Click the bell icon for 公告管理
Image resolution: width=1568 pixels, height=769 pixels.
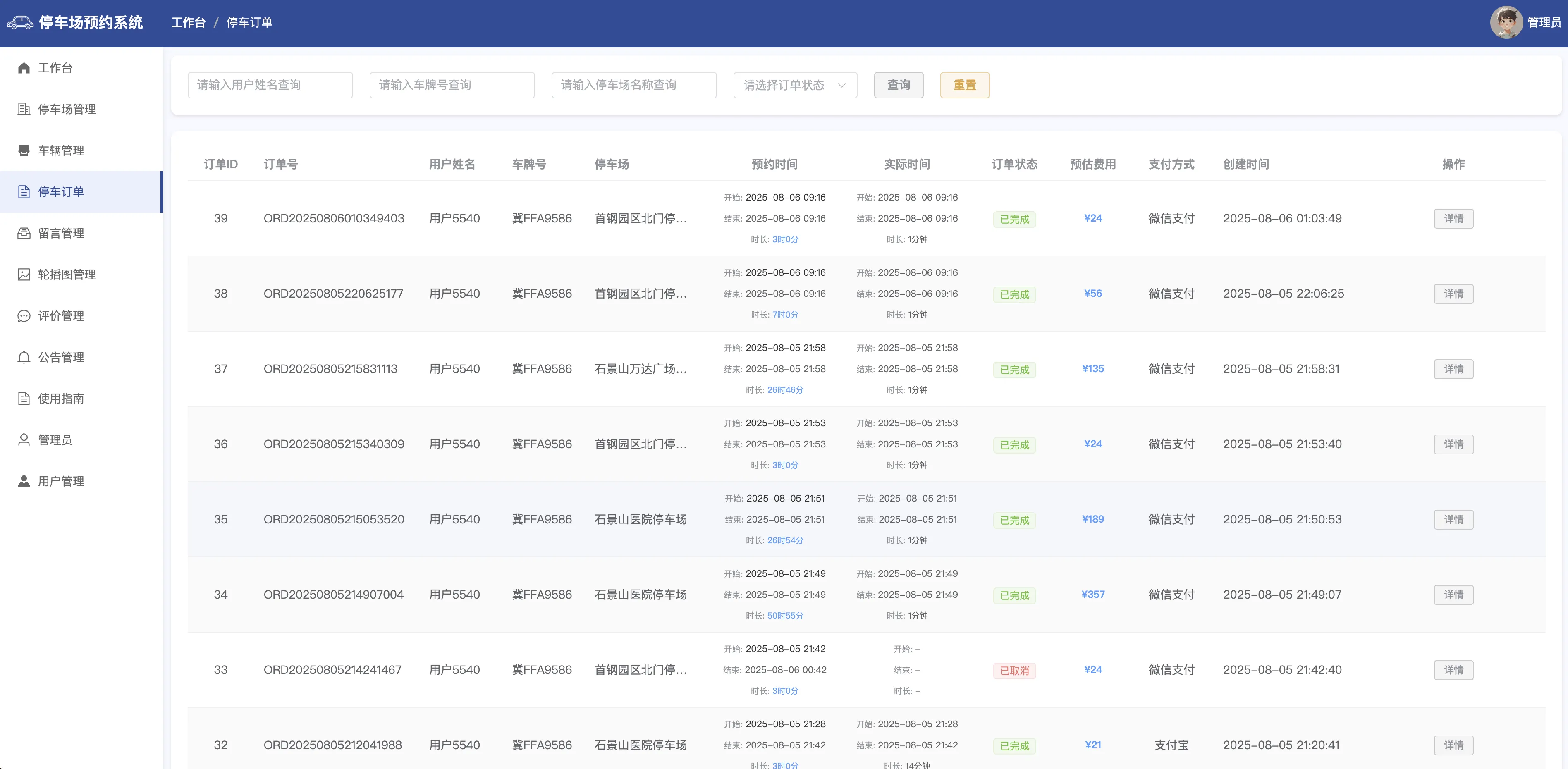[24, 357]
